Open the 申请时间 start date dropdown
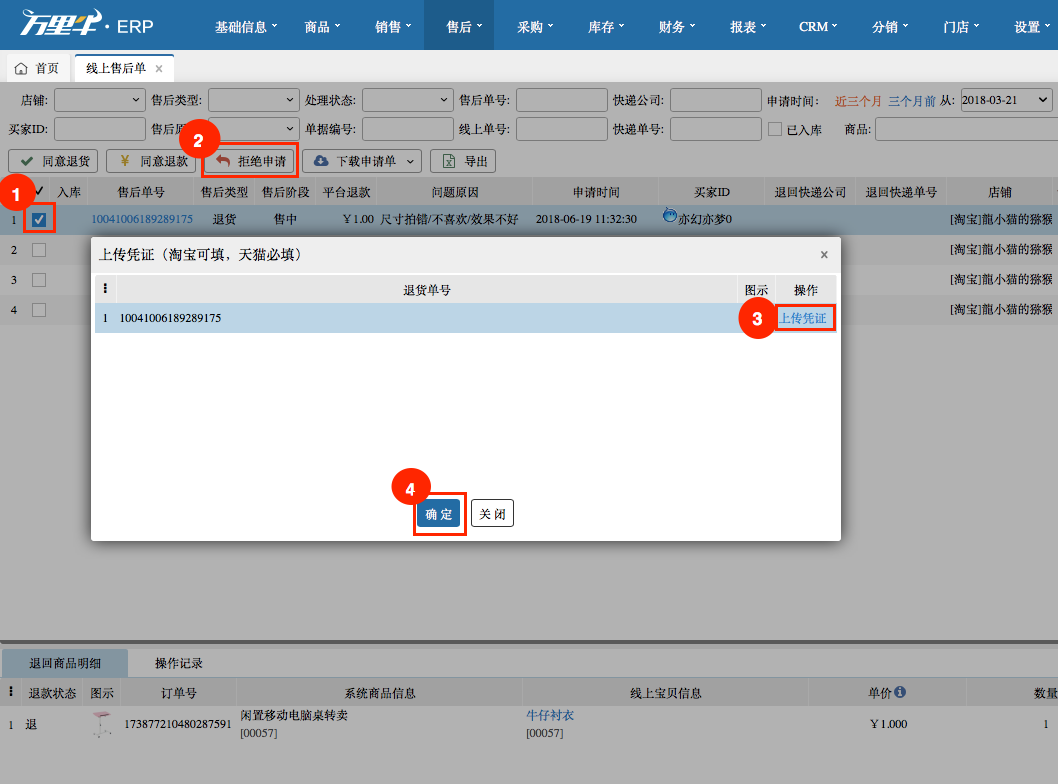Viewport: 1058px width, 784px height. [x=1007, y=100]
